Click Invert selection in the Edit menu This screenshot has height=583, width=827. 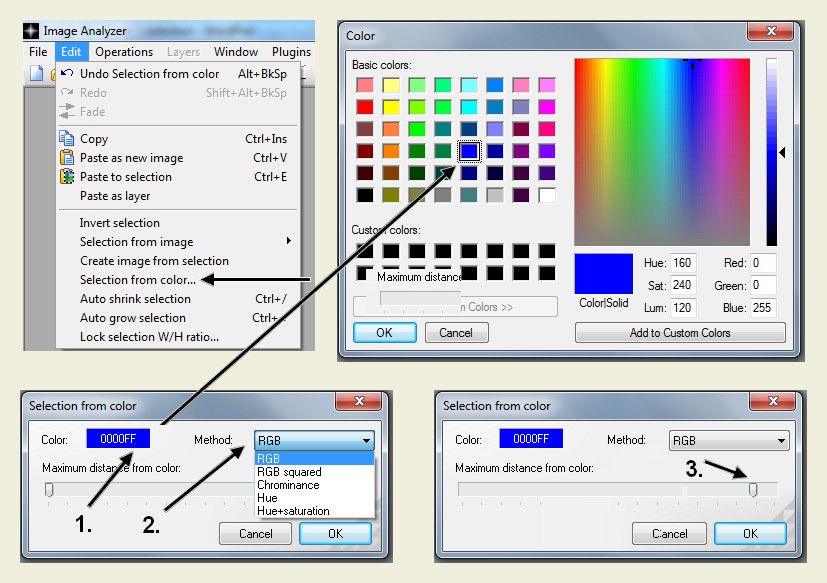pyautogui.click(x=120, y=223)
